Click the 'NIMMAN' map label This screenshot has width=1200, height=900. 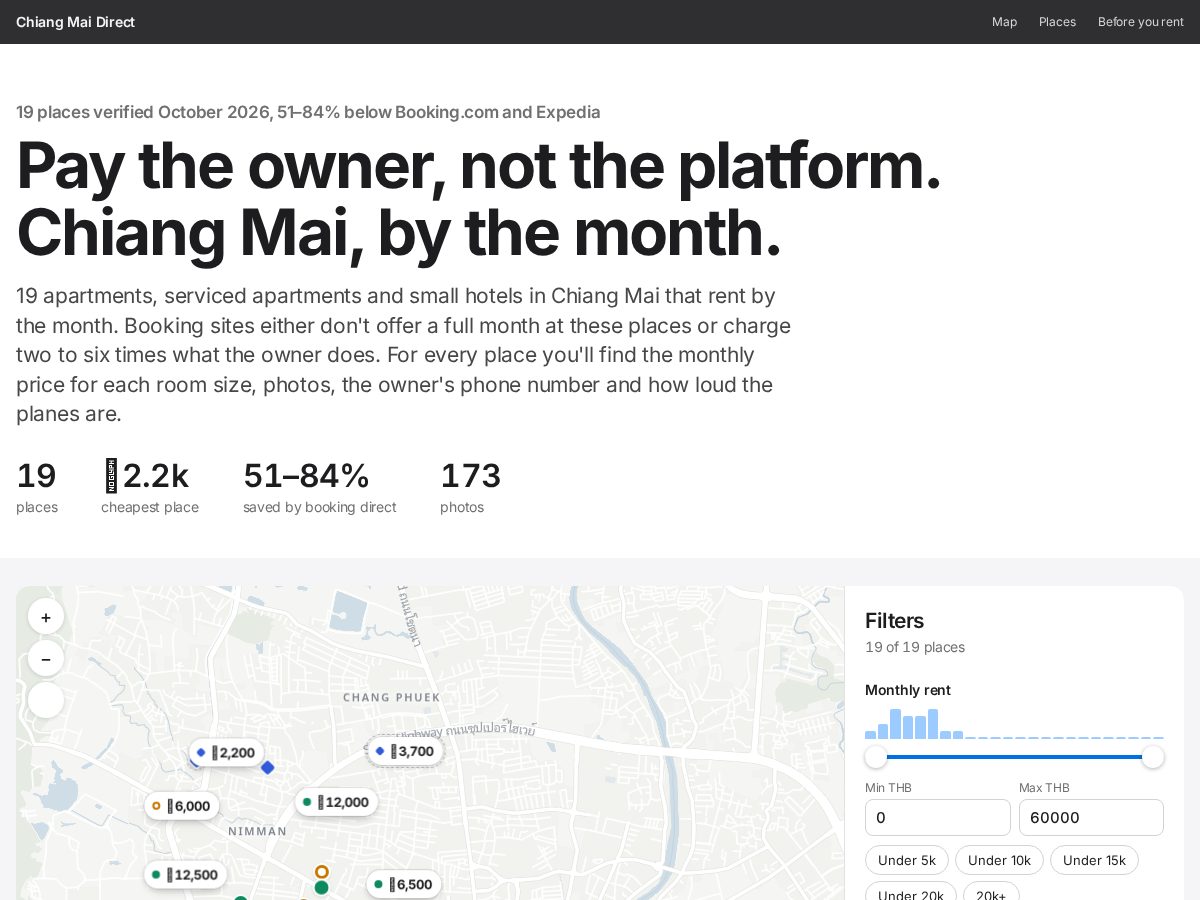tap(257, 831)
